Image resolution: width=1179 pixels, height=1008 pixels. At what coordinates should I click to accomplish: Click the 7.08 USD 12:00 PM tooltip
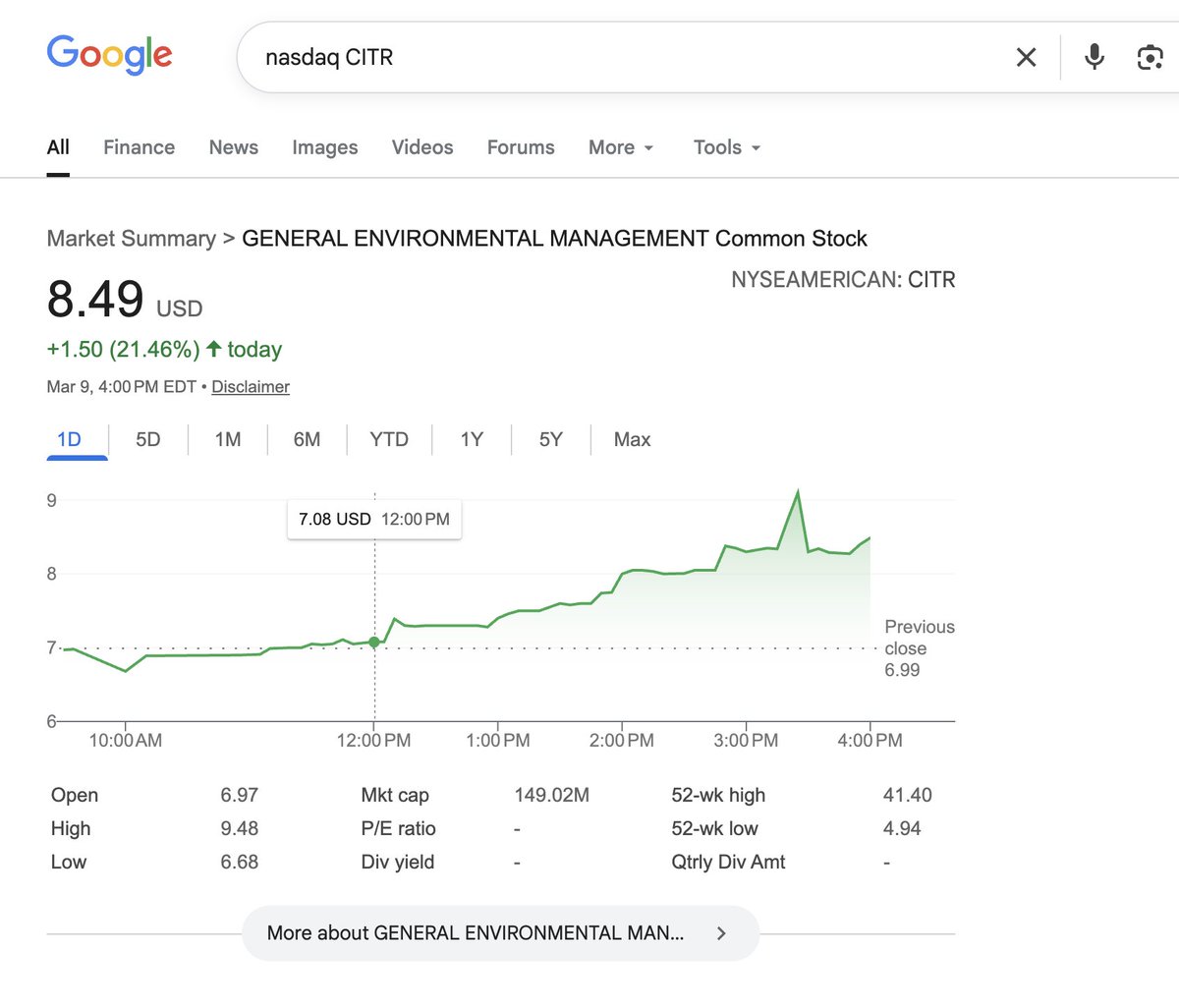374,519
